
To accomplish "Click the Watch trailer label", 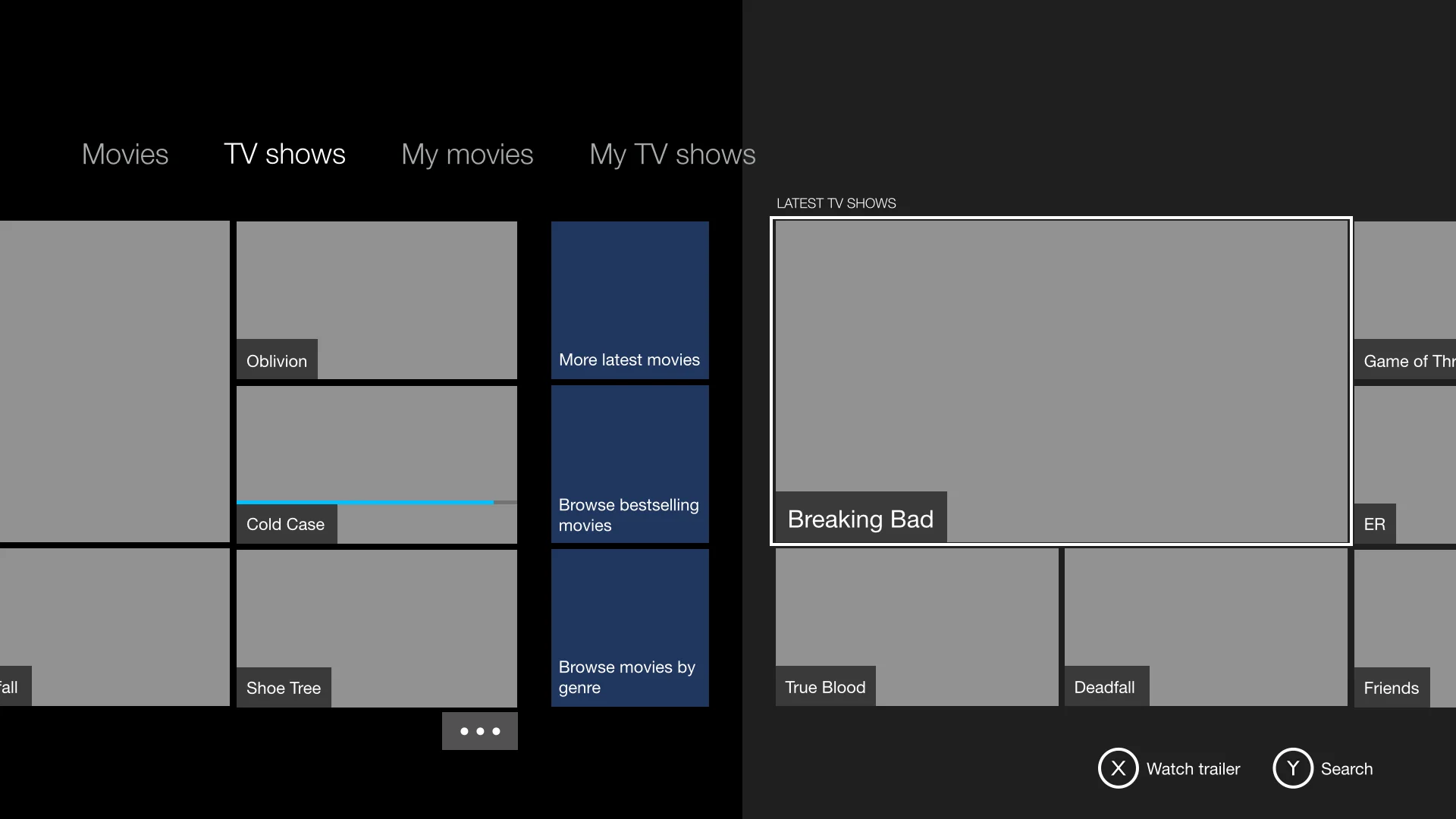I will [x=1193, y=769].
